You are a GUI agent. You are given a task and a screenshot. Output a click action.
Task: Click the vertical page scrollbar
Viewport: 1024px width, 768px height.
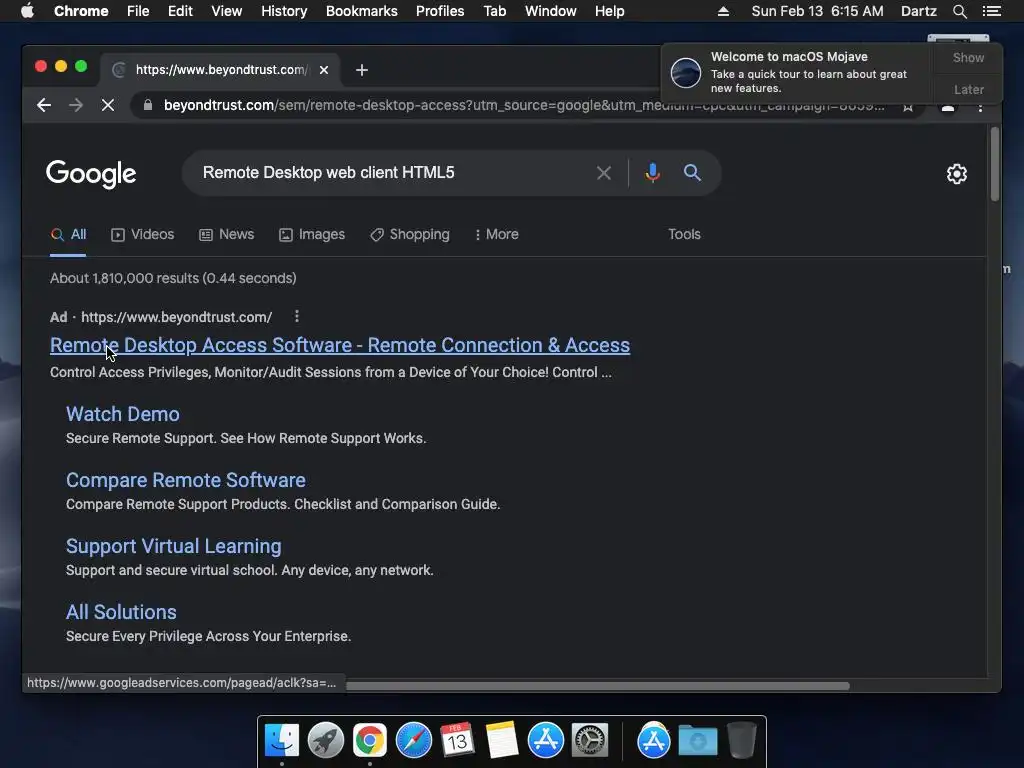[x=995, y=165]
